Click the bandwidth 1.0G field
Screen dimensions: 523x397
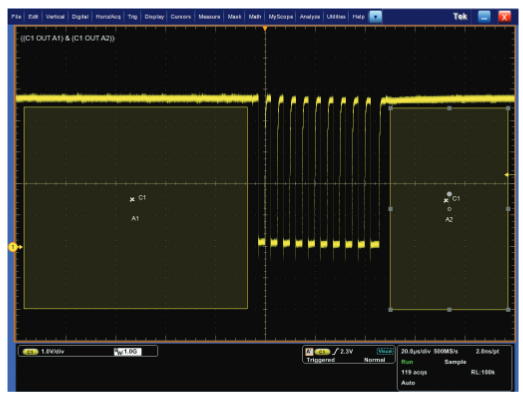[127, 352]
